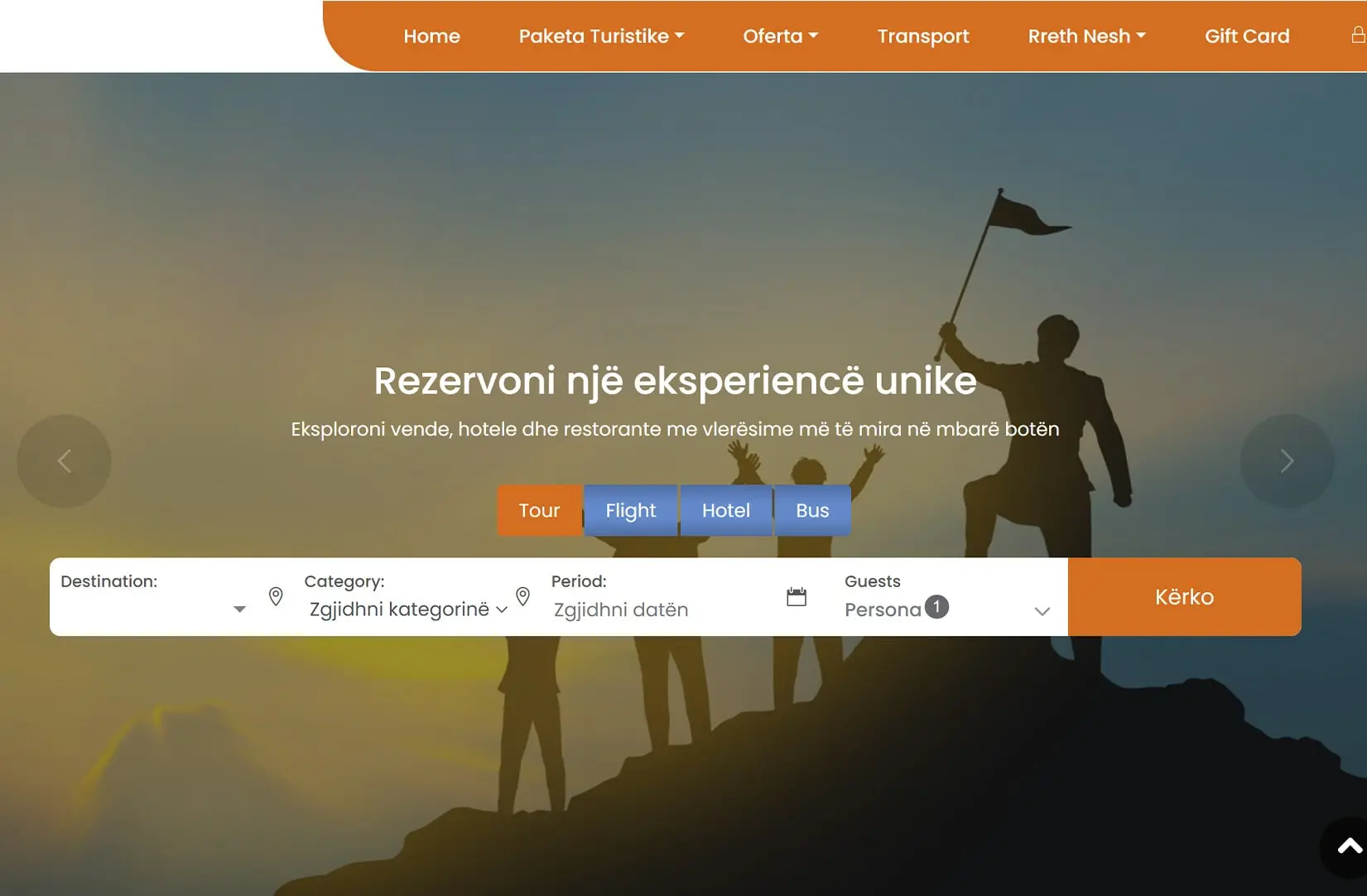Click the Eksploroni vende, hotele subtitle text
1367x896 pixels.
pos(675,429)
